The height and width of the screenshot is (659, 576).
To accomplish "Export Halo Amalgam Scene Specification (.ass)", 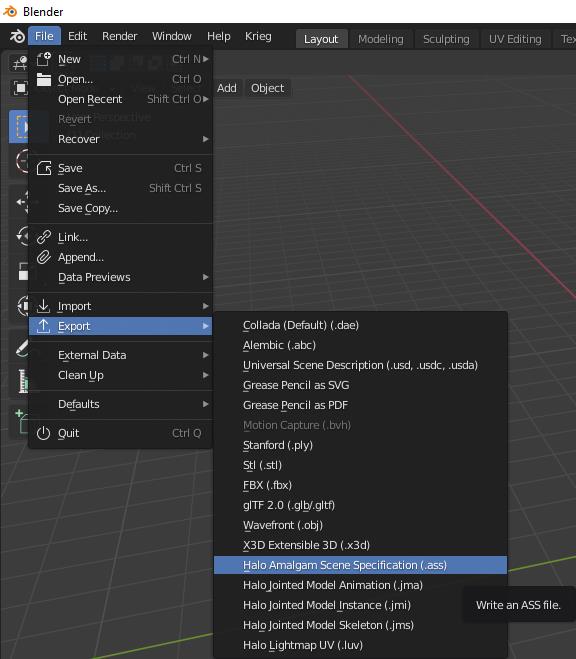I will click(360, 565).
